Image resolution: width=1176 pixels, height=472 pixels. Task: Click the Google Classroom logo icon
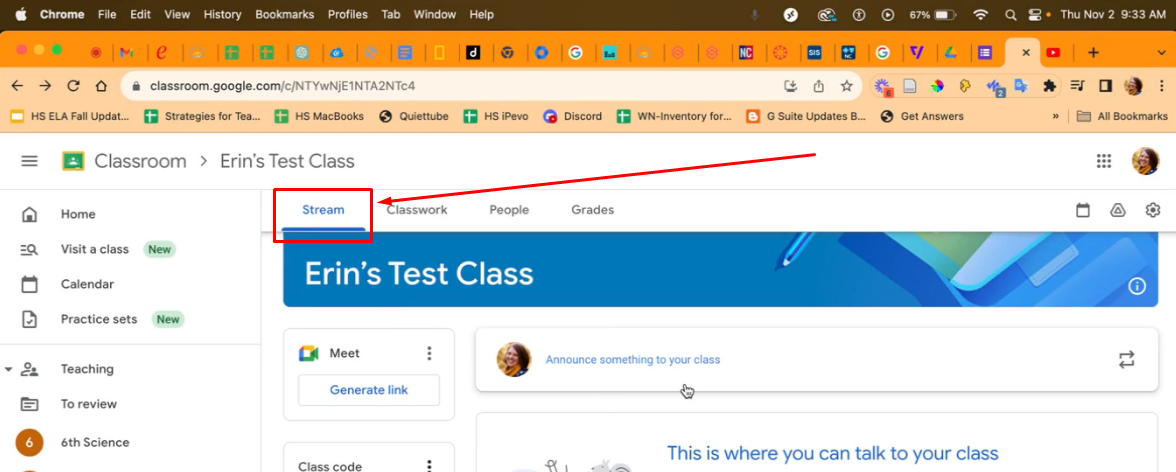pos(73,161)
